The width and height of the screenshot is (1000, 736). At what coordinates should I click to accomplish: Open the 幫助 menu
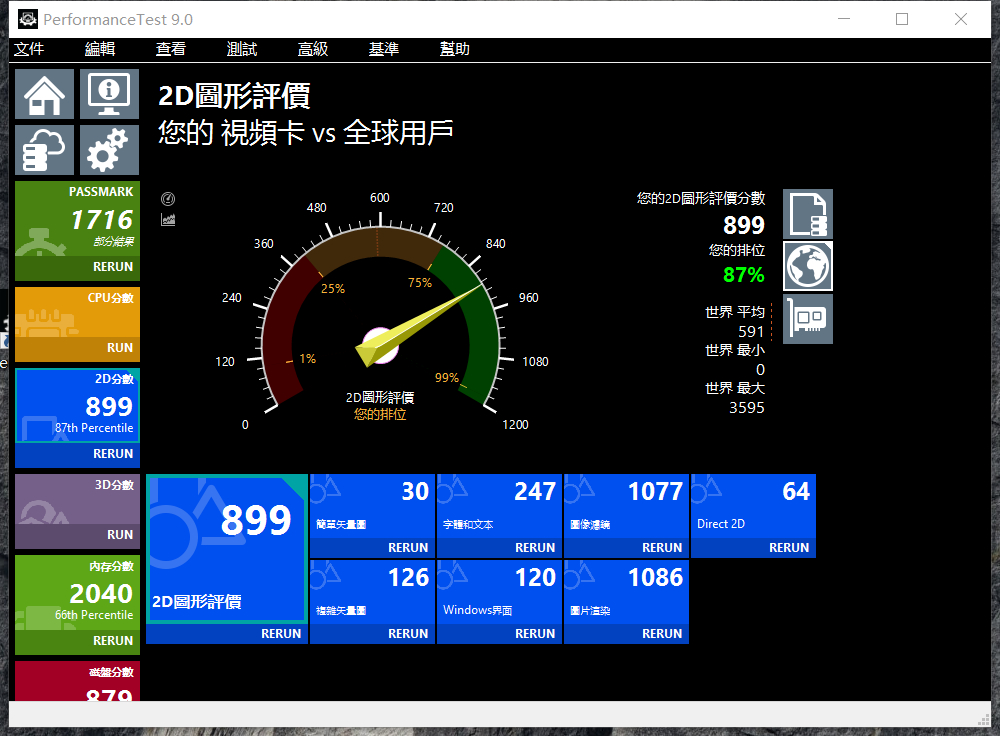[x=455, y=49]
